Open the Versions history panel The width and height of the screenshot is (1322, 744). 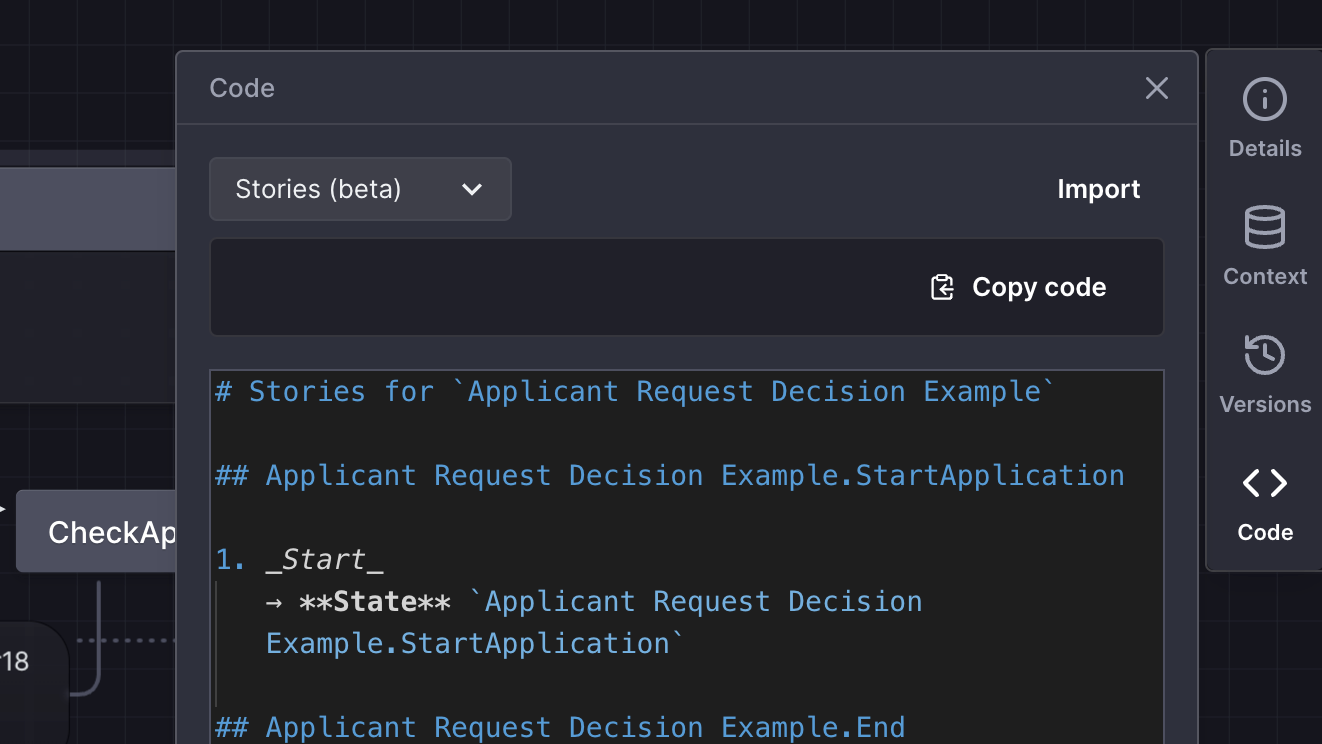pos(1265,376)
